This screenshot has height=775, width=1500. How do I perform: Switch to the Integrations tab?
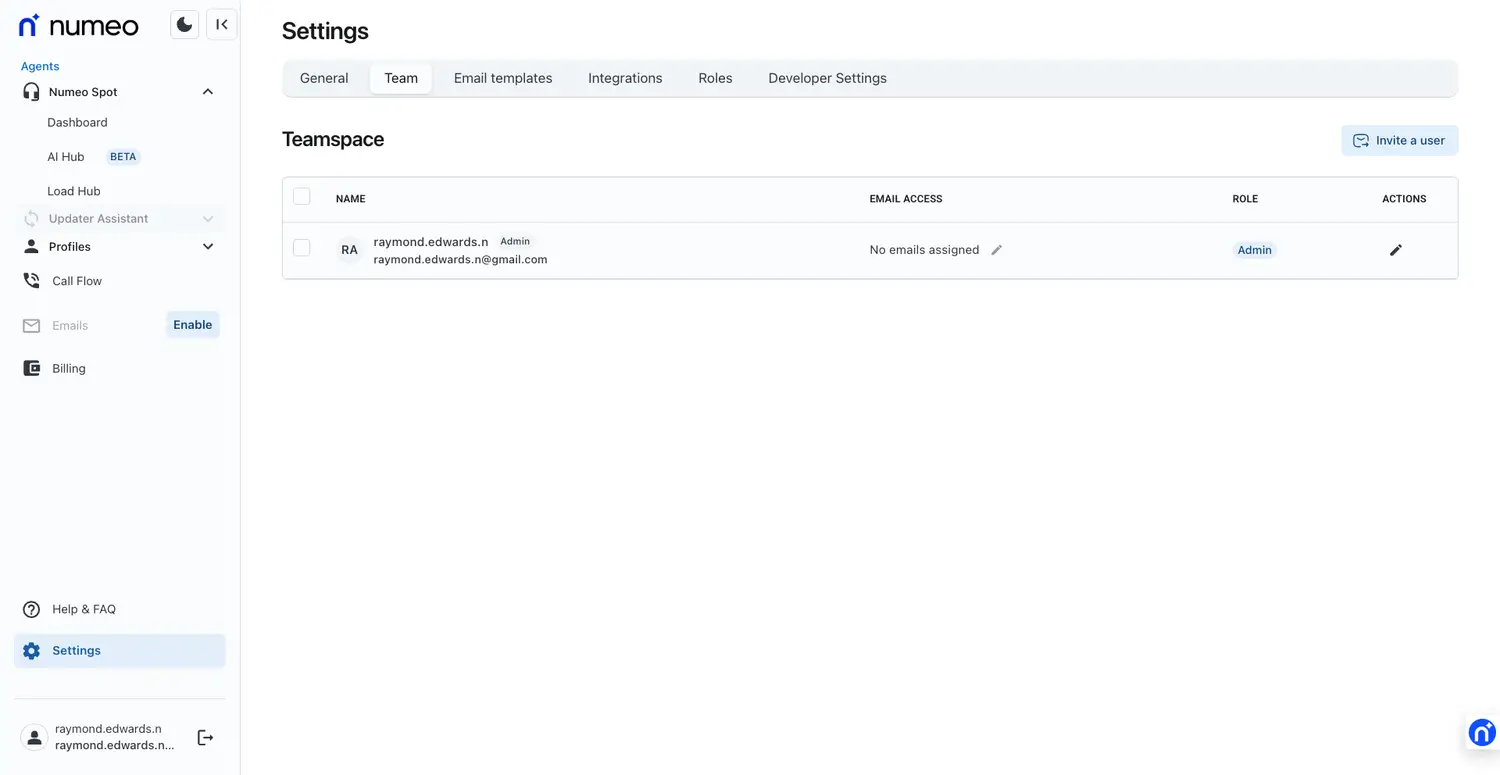coord(625,78)
